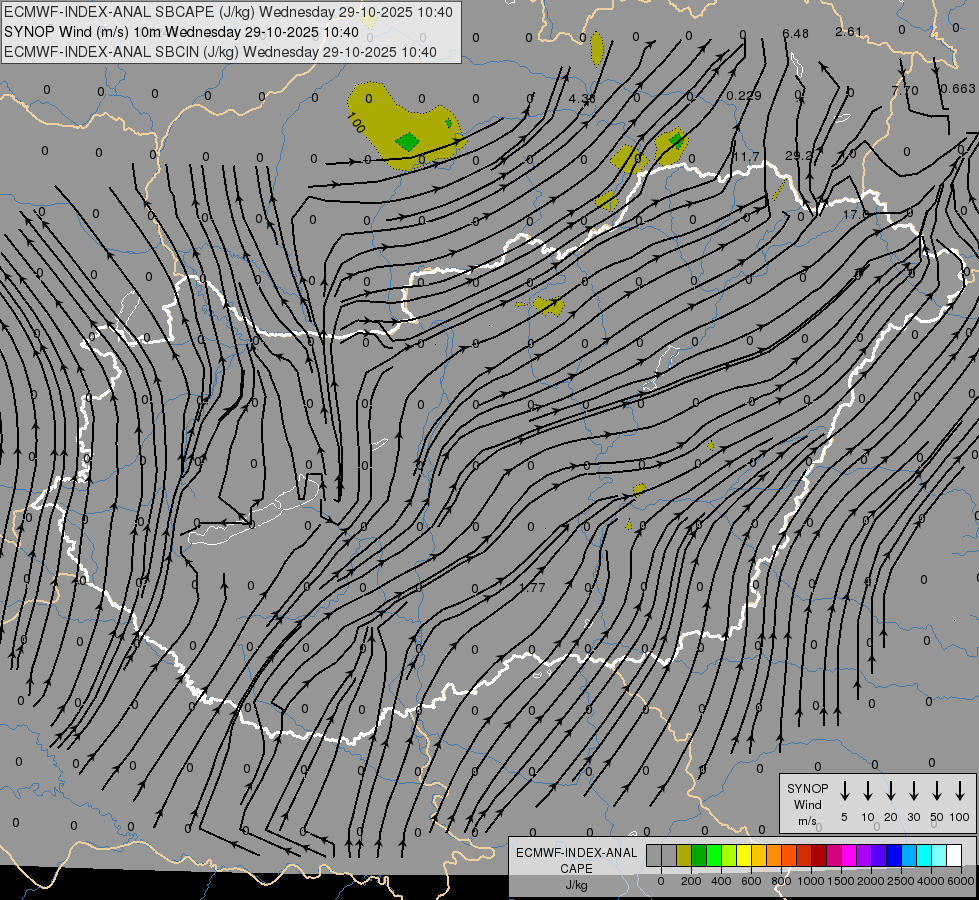Pick the red-orange swatch right of the 800 tick
This screenshot has width=979, height=900.
tap(789, 855)
